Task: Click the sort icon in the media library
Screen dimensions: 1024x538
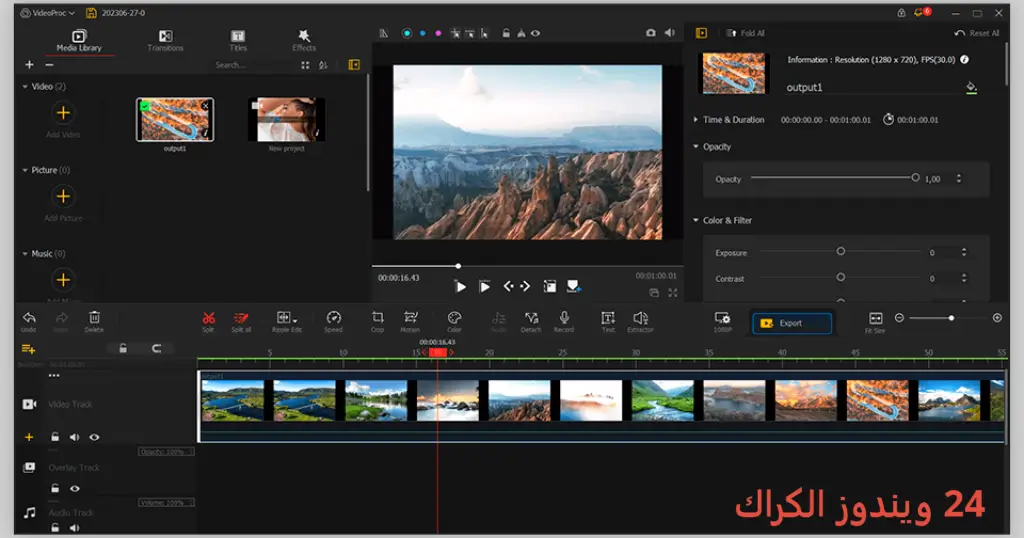Action: (x=323, y=65)
